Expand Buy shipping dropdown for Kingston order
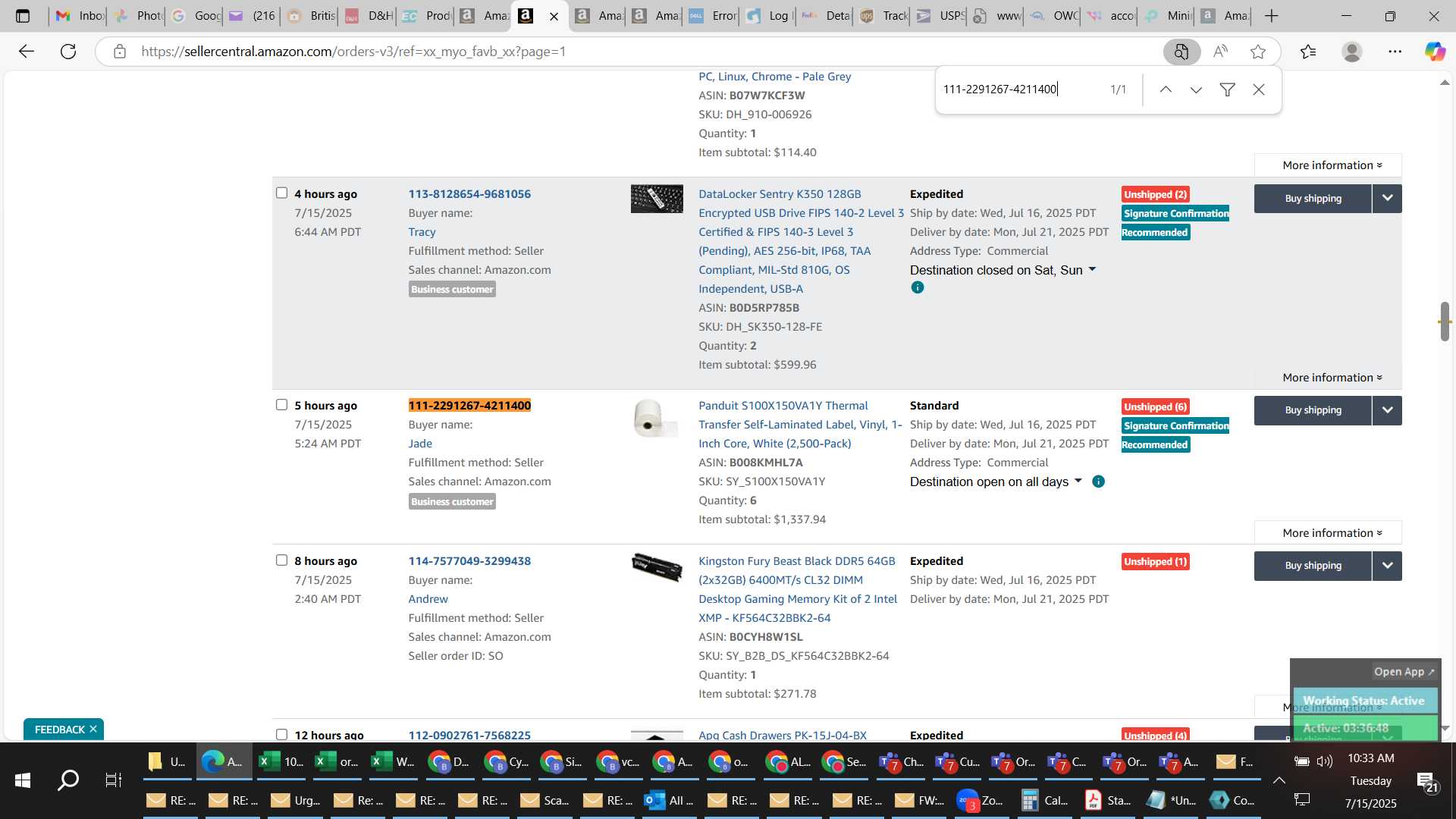The image size is (1456, 819). tap(1387, 566)
